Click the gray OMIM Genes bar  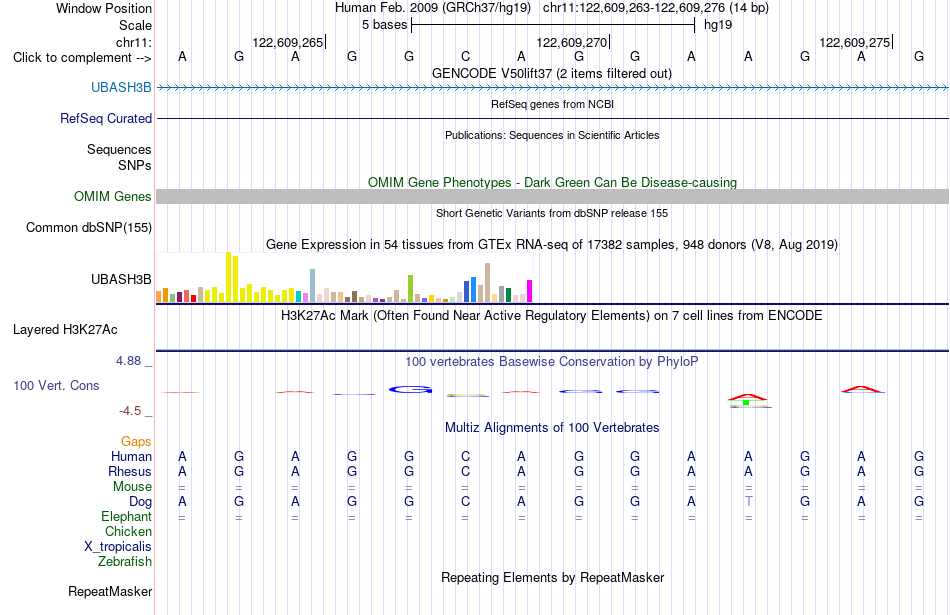point(552,196)
